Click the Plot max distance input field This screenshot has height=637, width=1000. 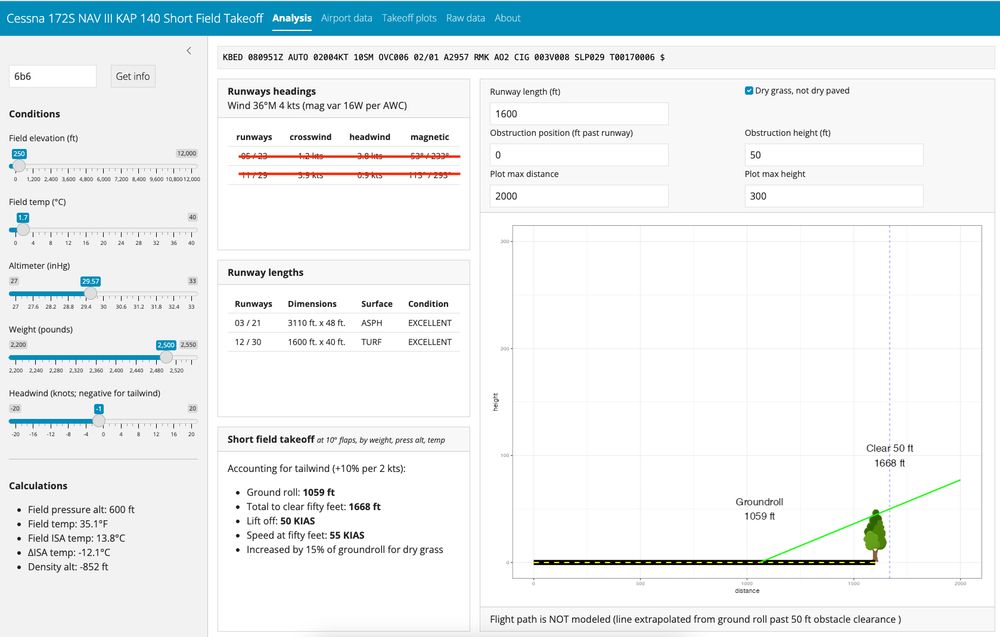579,196
